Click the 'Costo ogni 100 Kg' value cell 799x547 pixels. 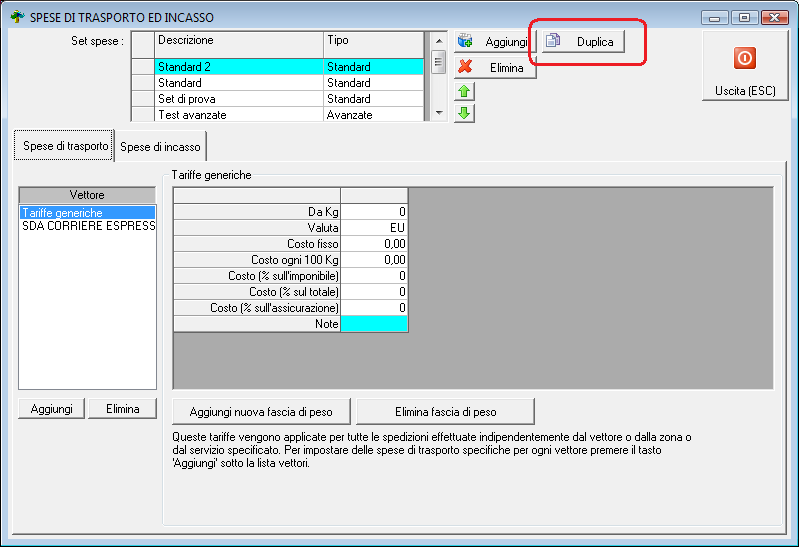(374, 260)
